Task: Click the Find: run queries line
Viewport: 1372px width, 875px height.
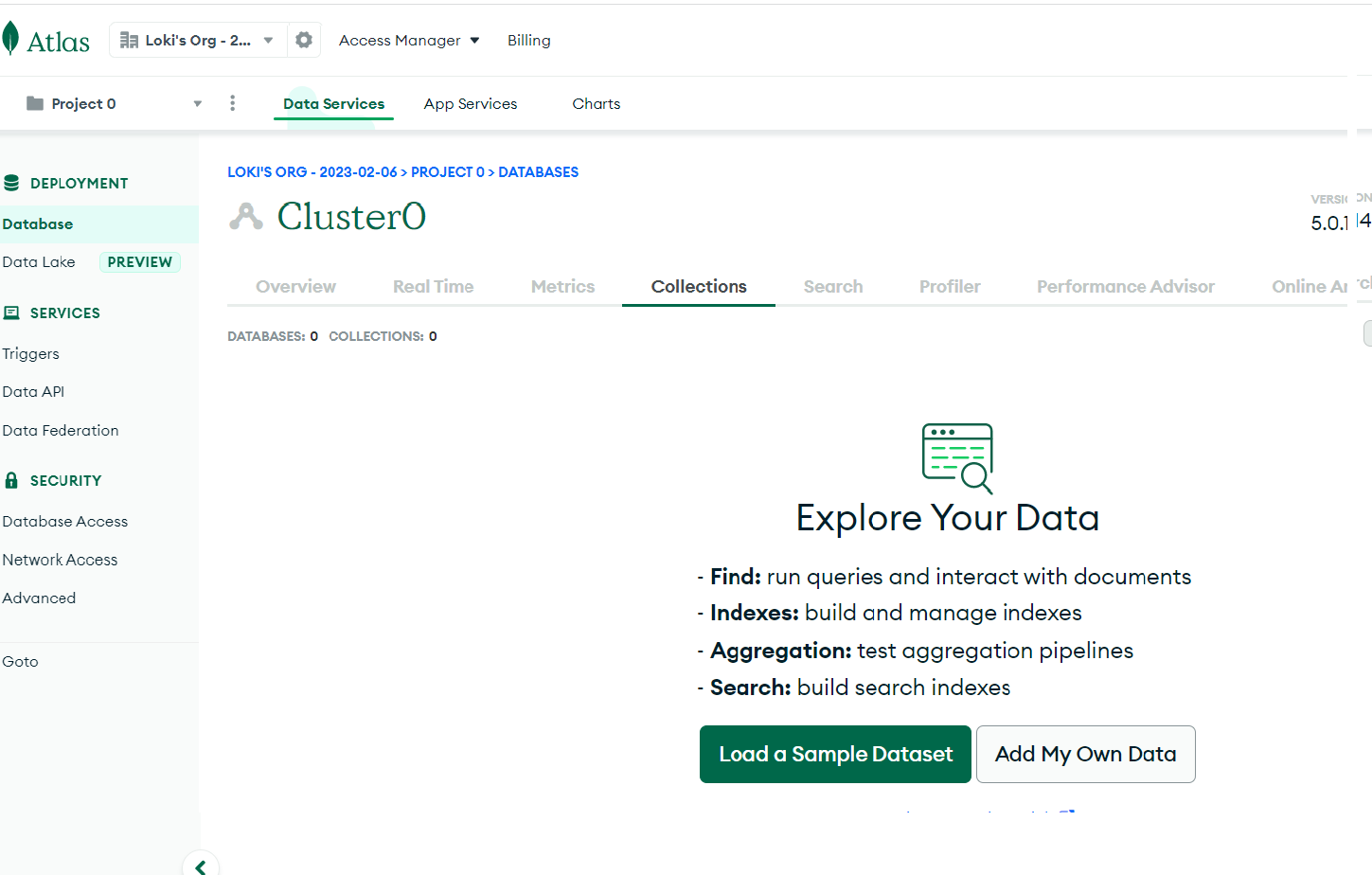Action: (944, 577)
